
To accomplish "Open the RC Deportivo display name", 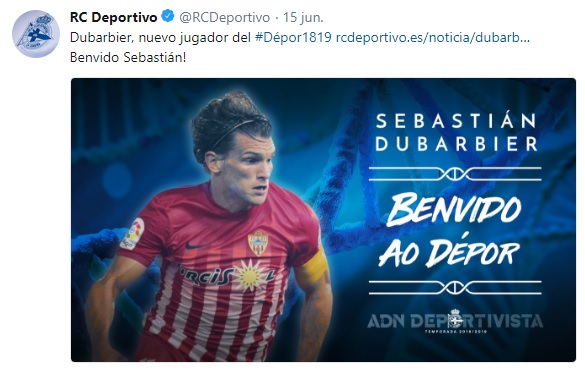I will coord(114,17).
